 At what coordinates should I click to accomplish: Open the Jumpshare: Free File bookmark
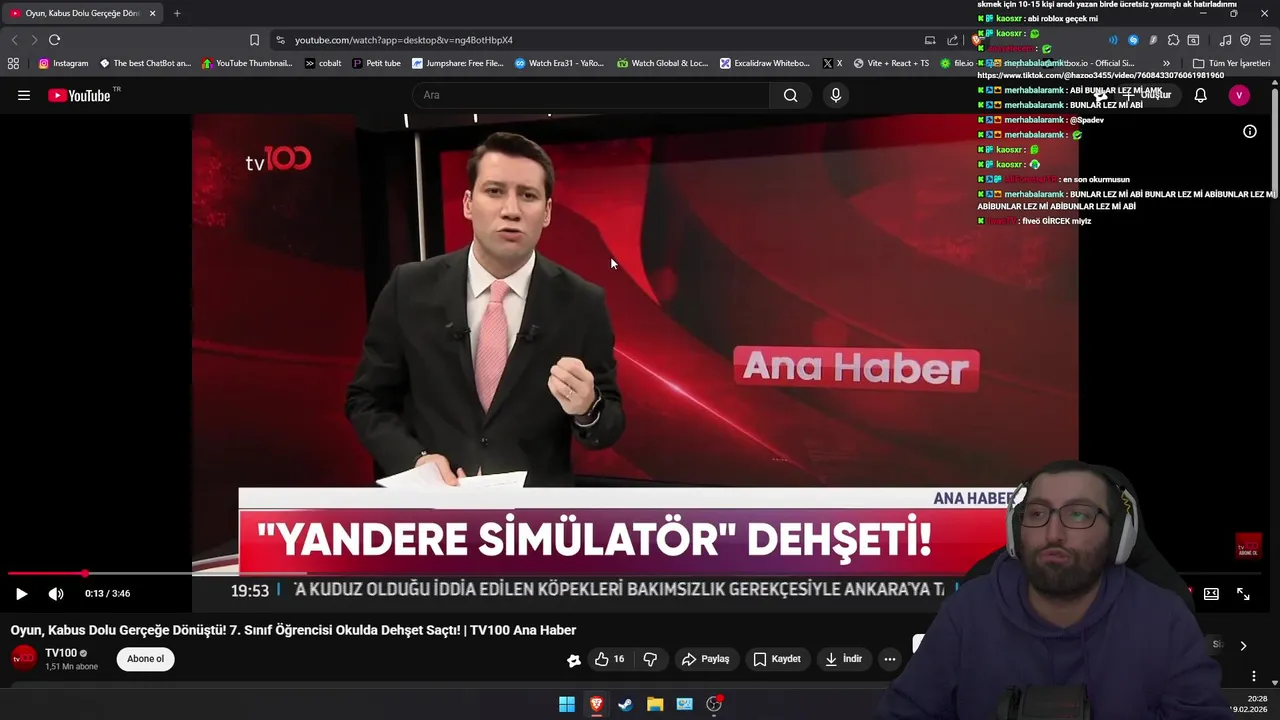[458, 63]
